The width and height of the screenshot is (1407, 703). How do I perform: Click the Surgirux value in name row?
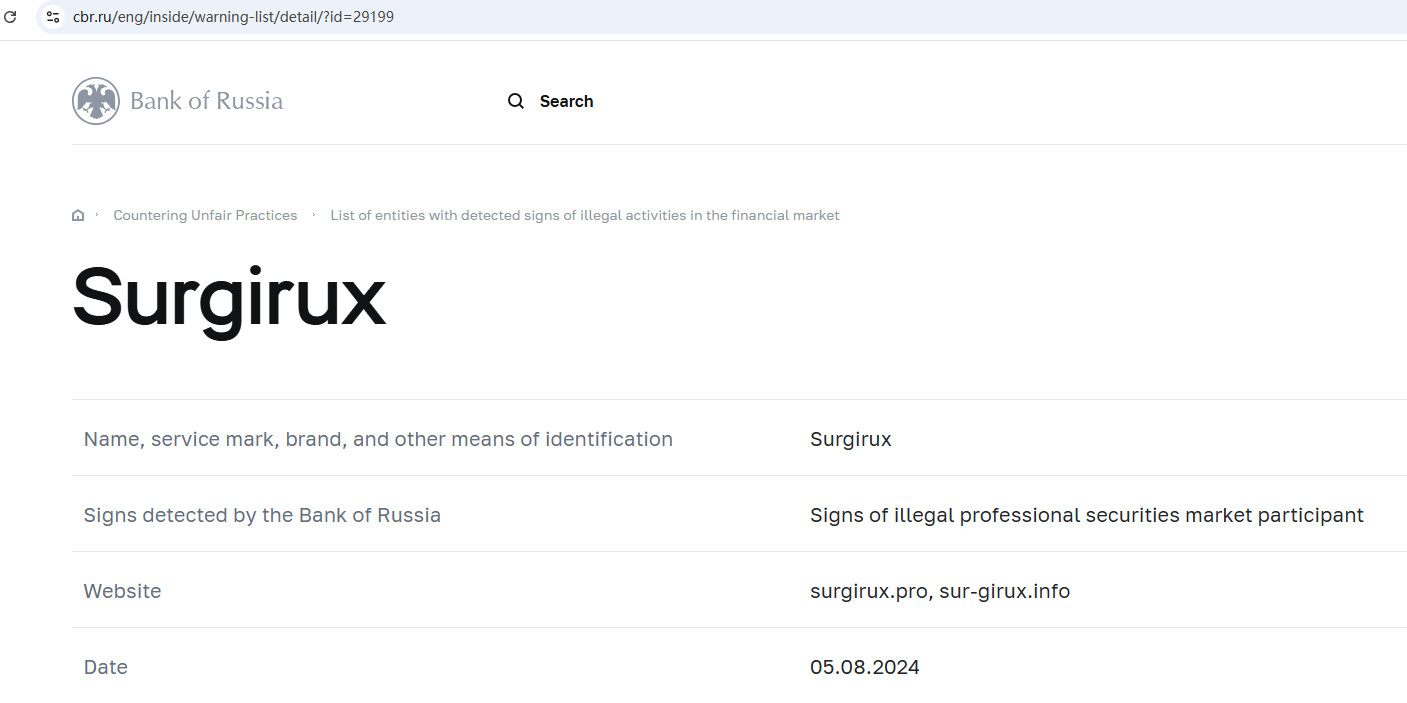point(850,439)
